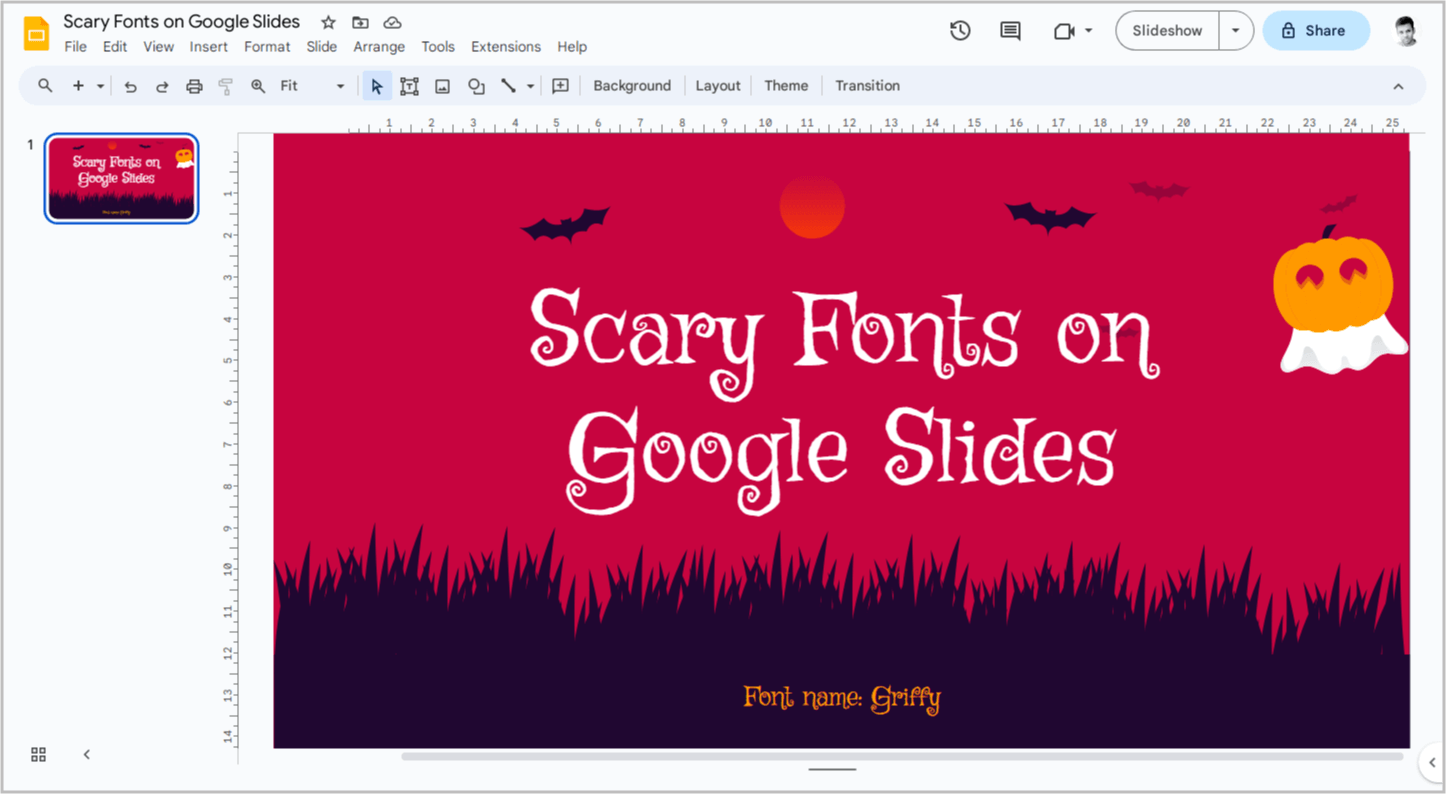This screenshot has height=794, width=1446.
Task: Click the Transition button
Action: 868,86
